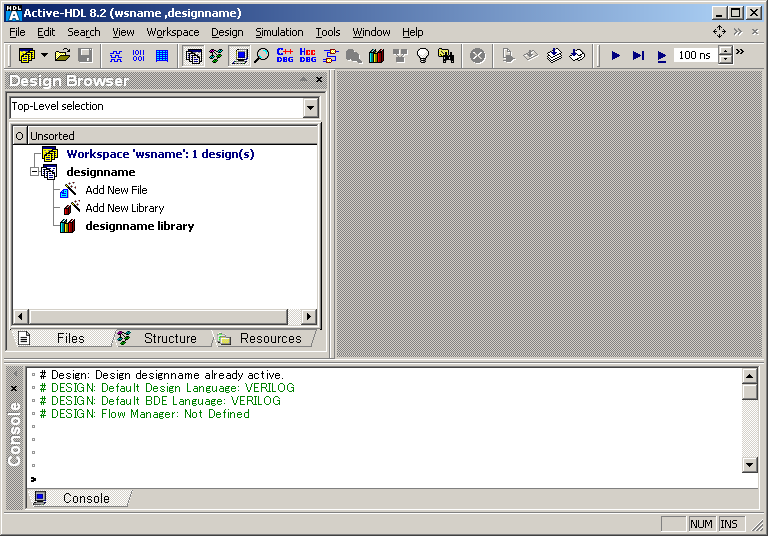The image size is (768, 536).
Task: Click the grayed stacked-layers toolbar icon
Action: pyautogui.click(x=531, y=56)
